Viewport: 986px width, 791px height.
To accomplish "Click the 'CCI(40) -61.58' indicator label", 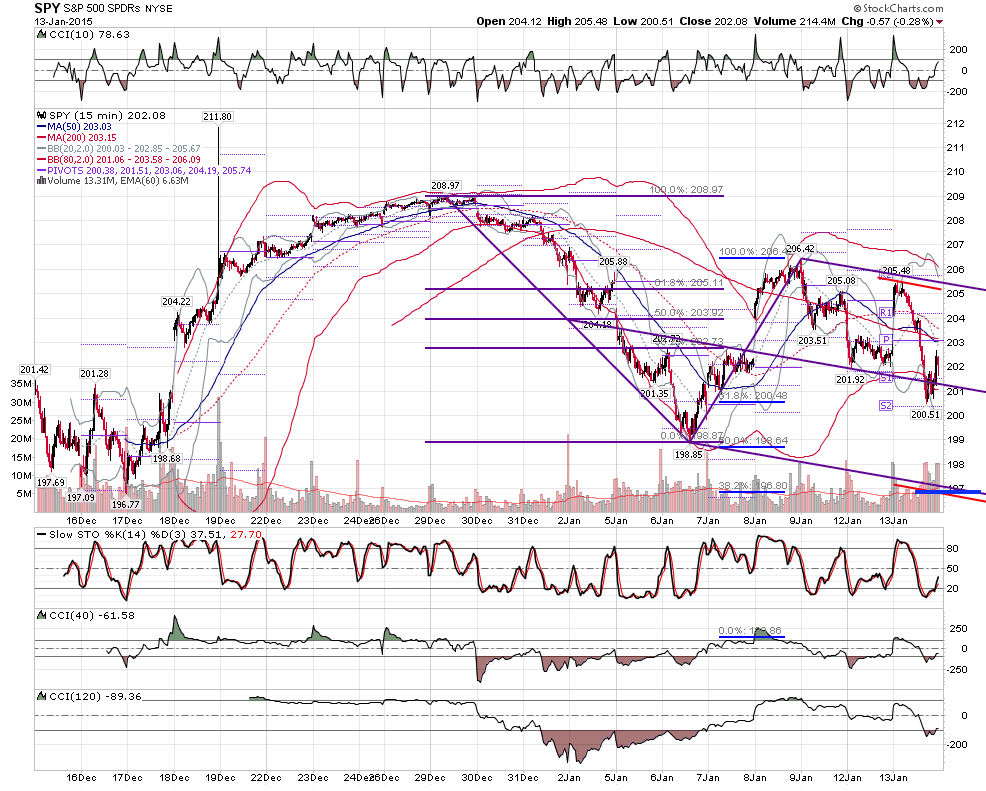I will coord(92,616).
